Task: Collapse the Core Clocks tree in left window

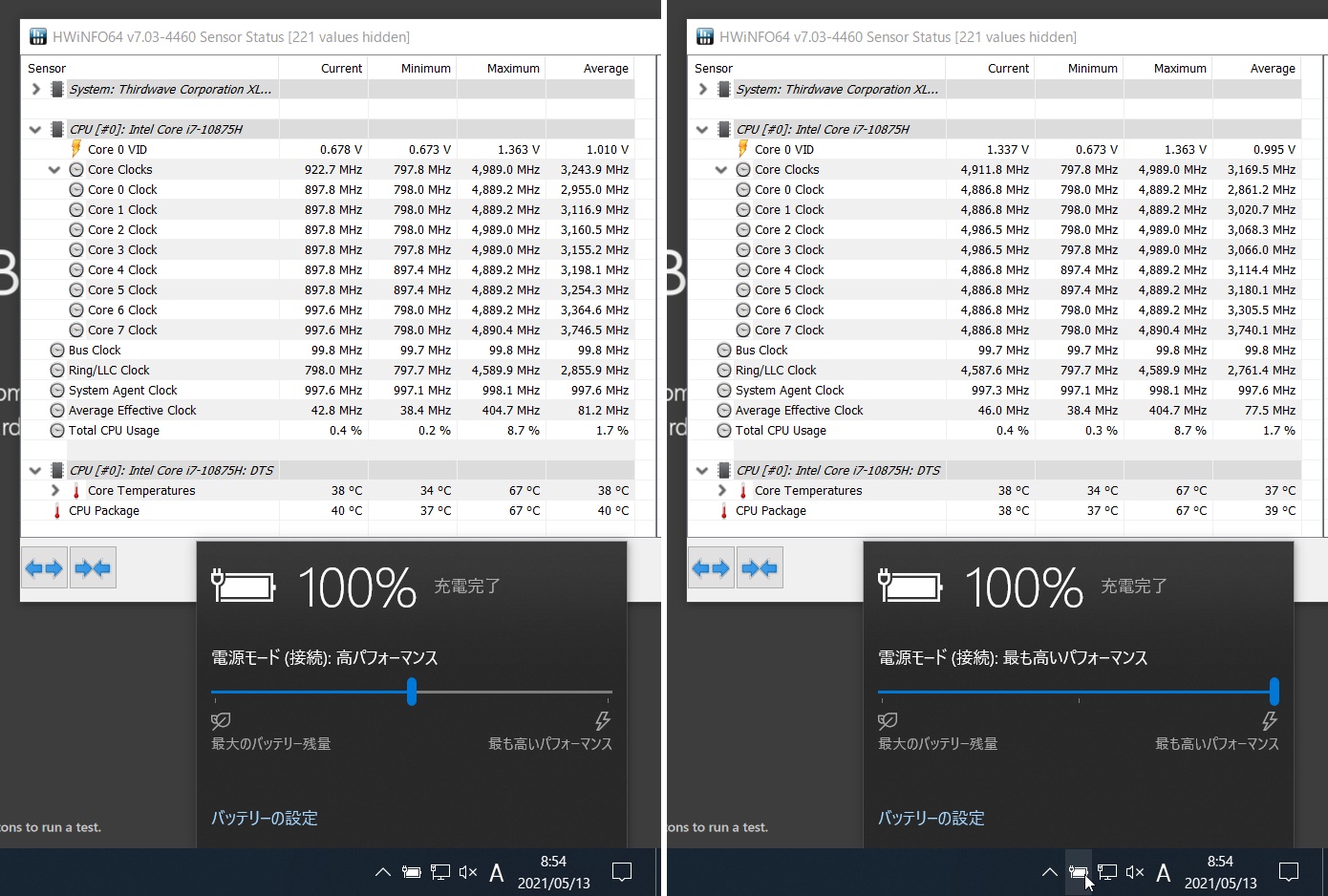Action: [54, 170]
